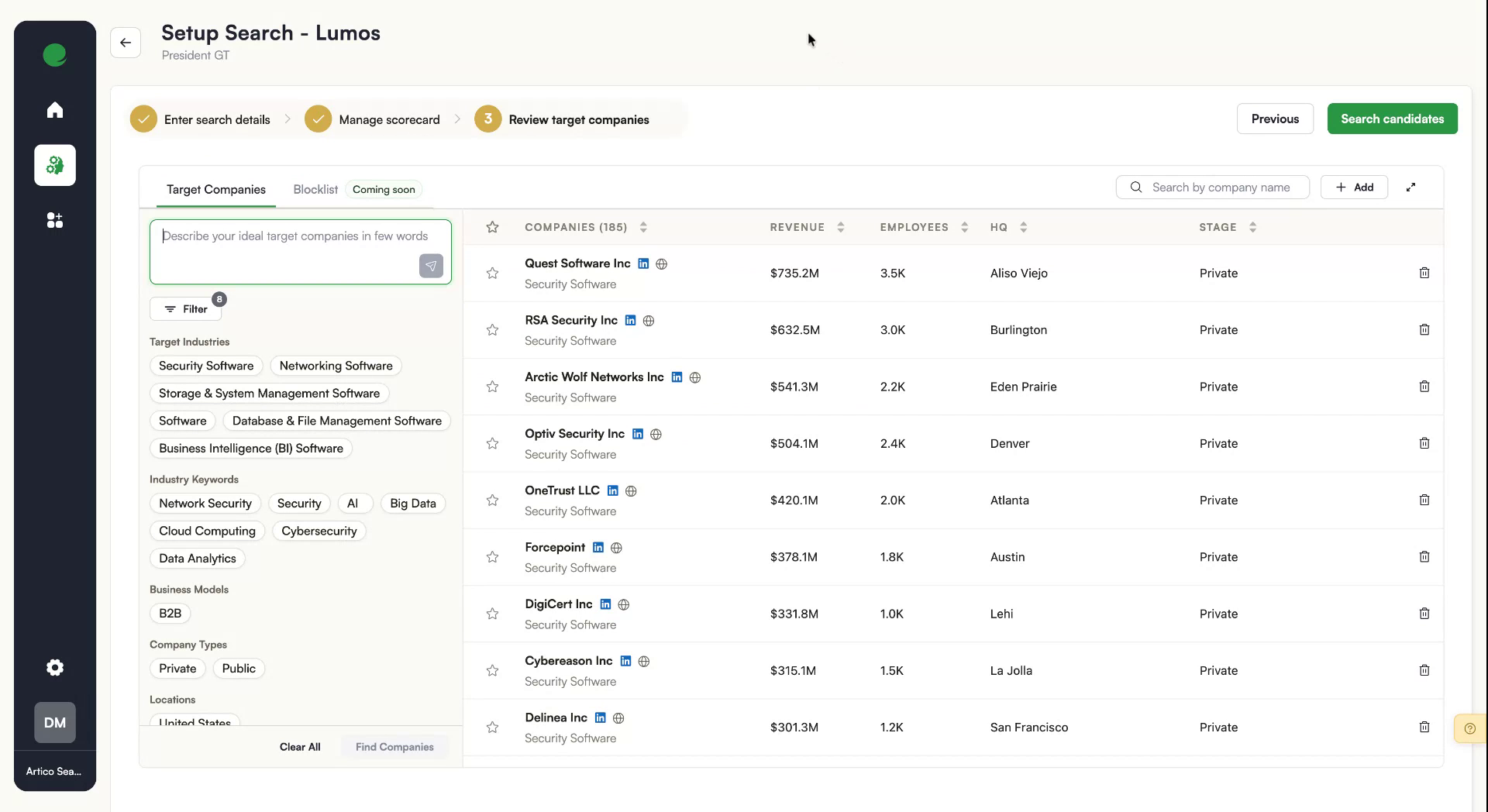
Task: Select the Target Companies tab
Action: (215, 188)
